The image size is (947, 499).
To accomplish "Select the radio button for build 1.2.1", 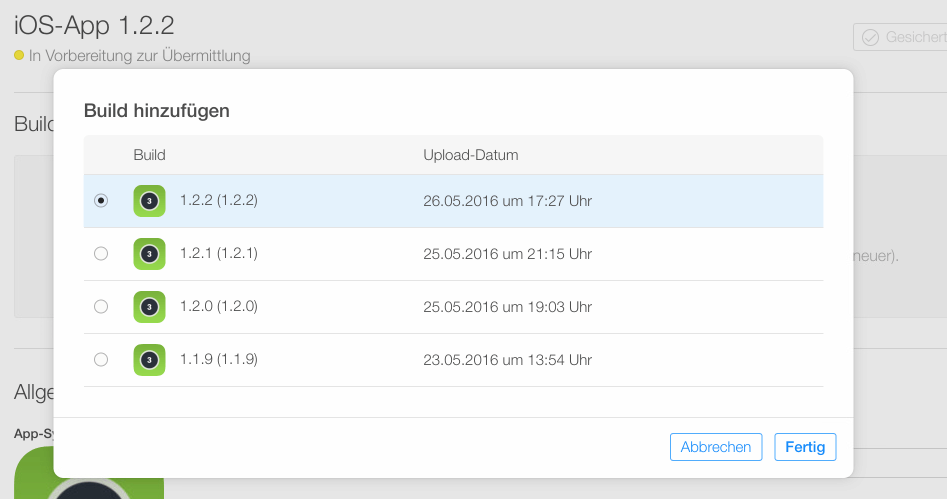I will click(101, 254).
